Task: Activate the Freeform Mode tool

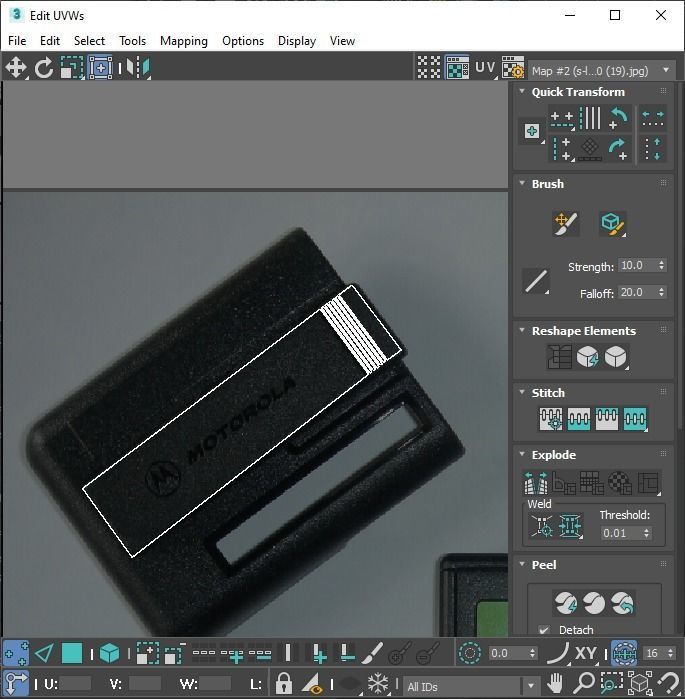Action: pyautogui.click(x=100, y=68)
